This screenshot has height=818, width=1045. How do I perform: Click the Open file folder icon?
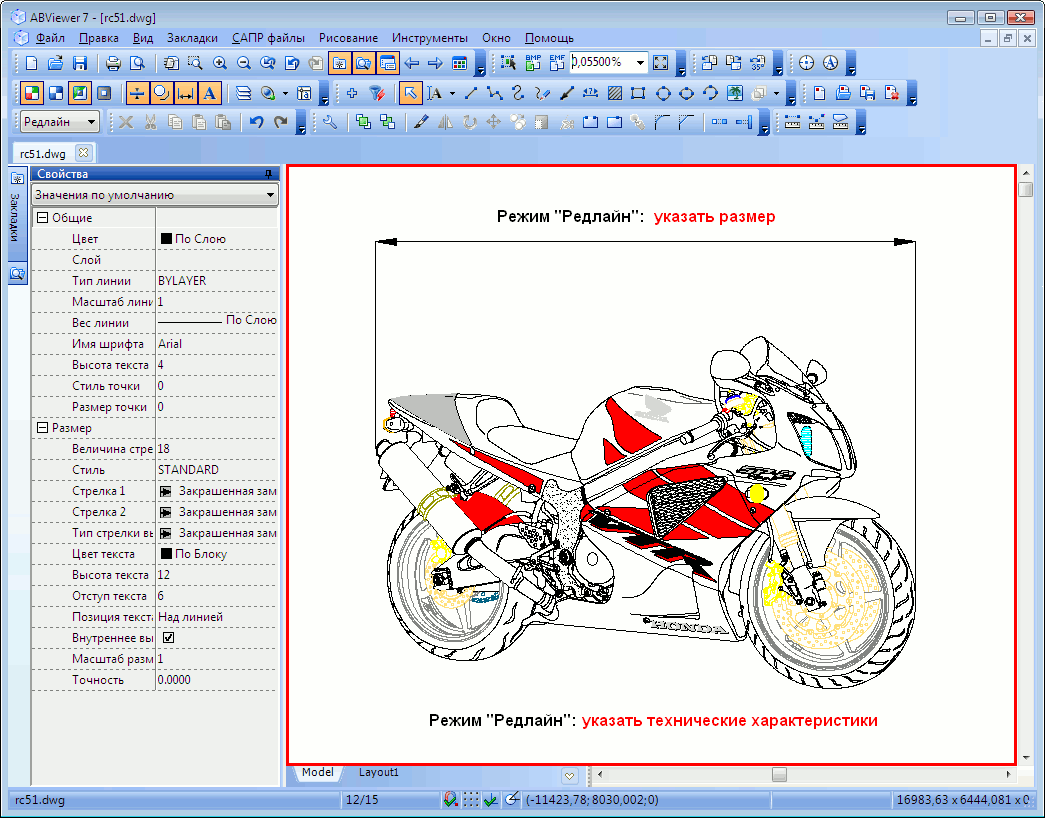pyautogui.click(x=55, y=63)
